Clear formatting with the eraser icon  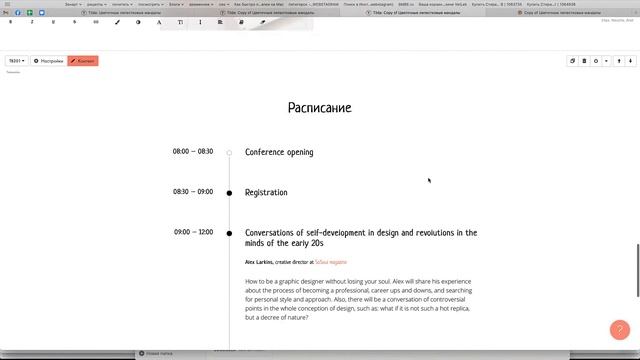(262, 22)
